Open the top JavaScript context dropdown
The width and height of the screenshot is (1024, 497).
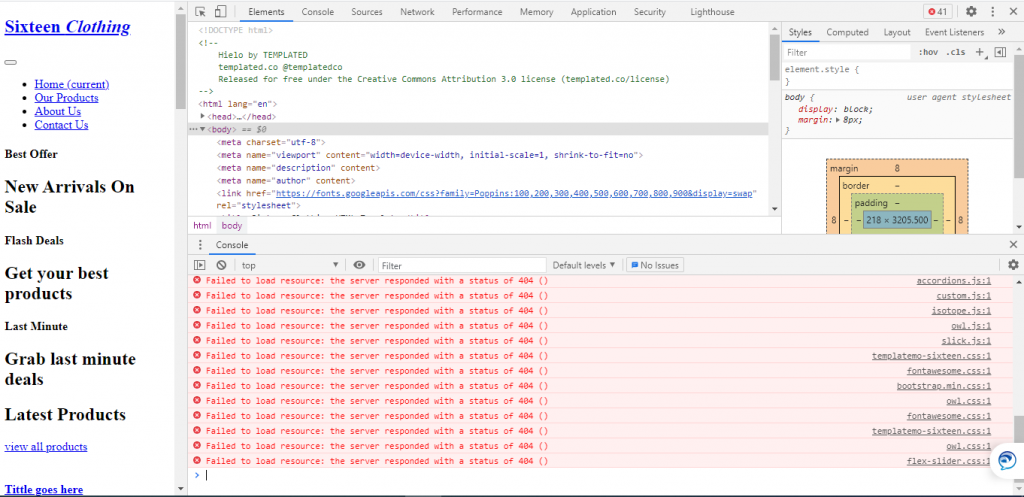[x=290, y=265]
